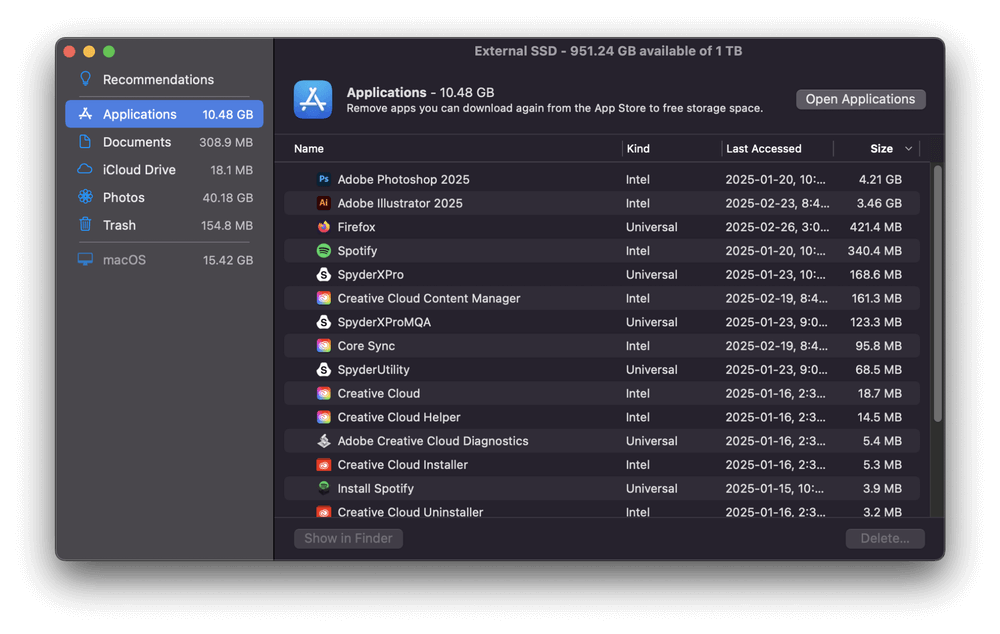The image size is (1000, 634).
Task: Select Trash in the sidebar
Action: click(x=119, y=226)
